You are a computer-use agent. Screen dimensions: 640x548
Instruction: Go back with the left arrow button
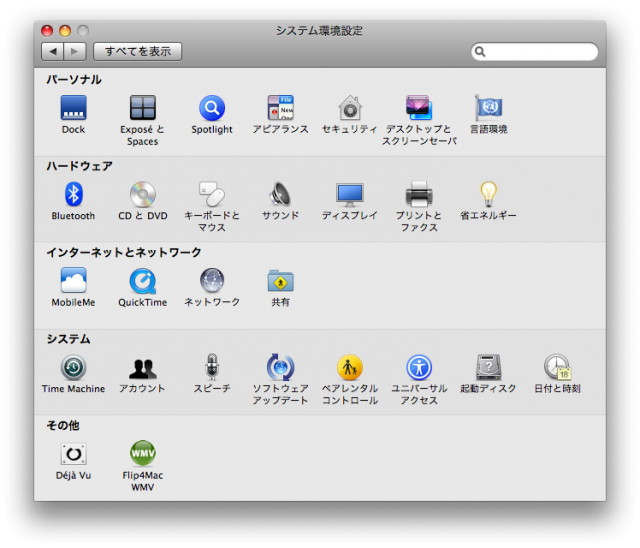point(52,51)
